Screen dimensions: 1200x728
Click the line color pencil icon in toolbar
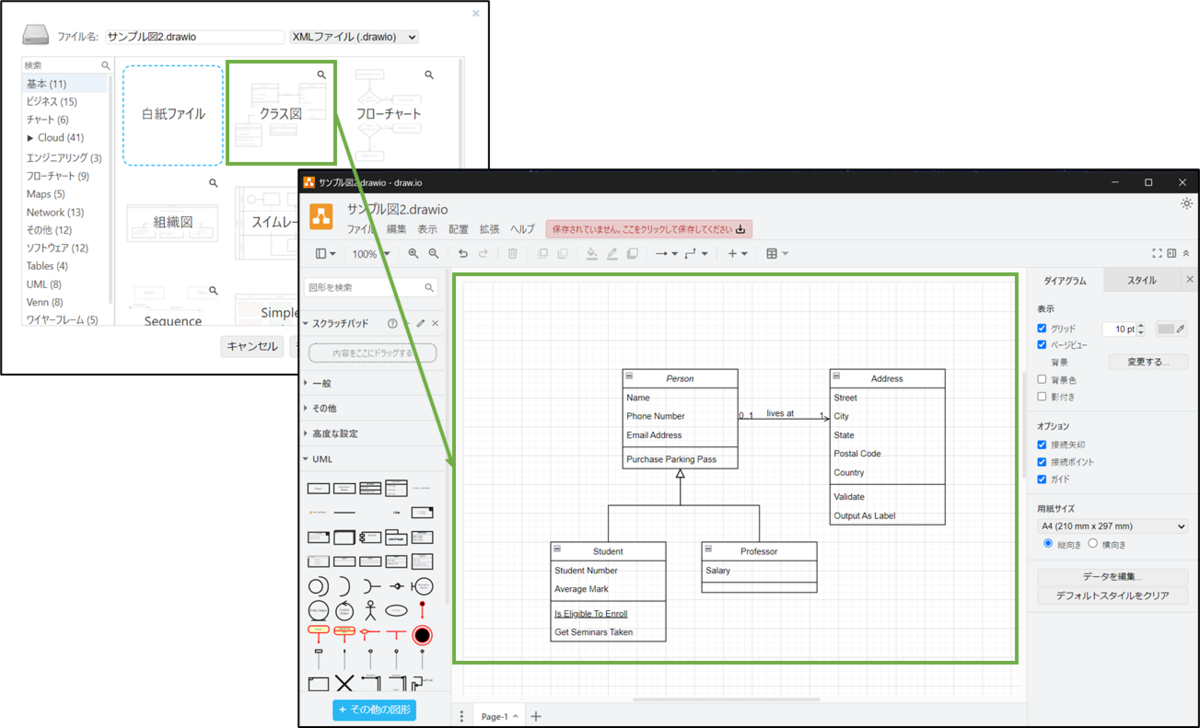click(x=612, y=254)
